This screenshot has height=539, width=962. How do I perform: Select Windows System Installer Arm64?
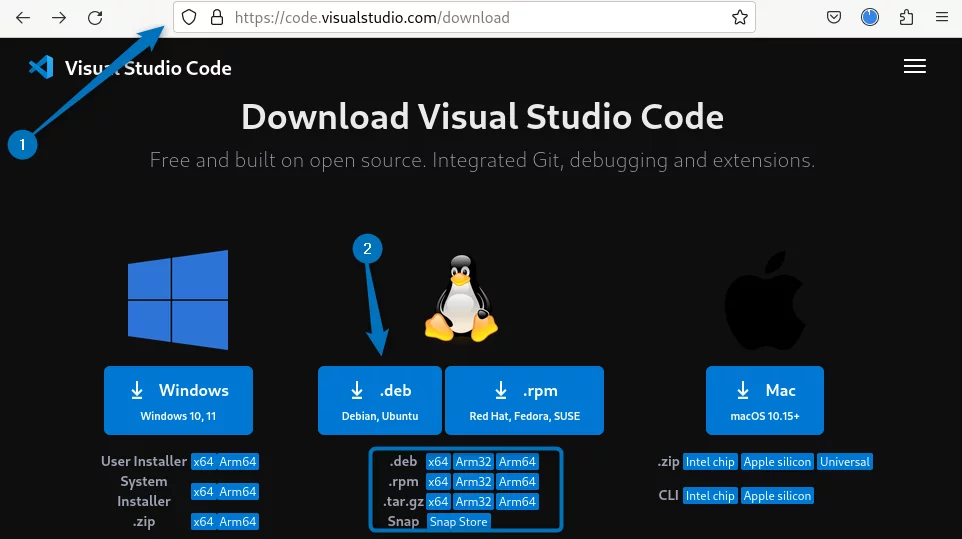238,492
